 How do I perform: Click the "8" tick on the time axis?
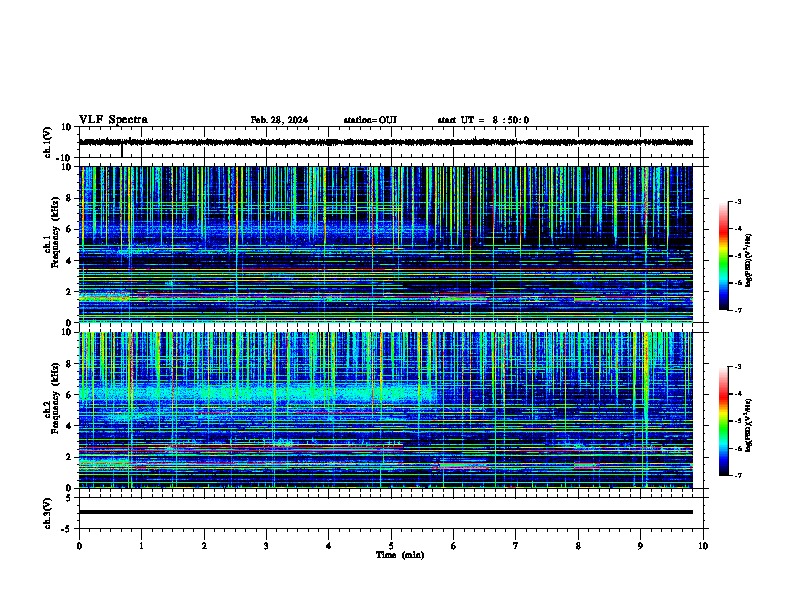578,546
